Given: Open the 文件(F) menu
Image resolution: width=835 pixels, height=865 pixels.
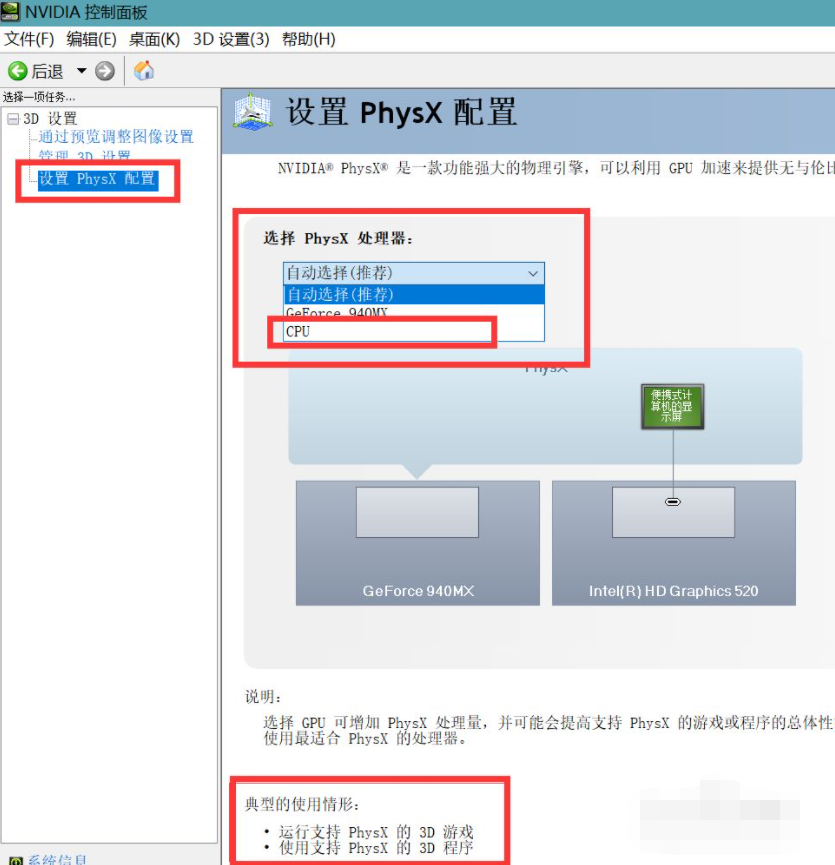Looking at the screenshot, I should 29,40.
